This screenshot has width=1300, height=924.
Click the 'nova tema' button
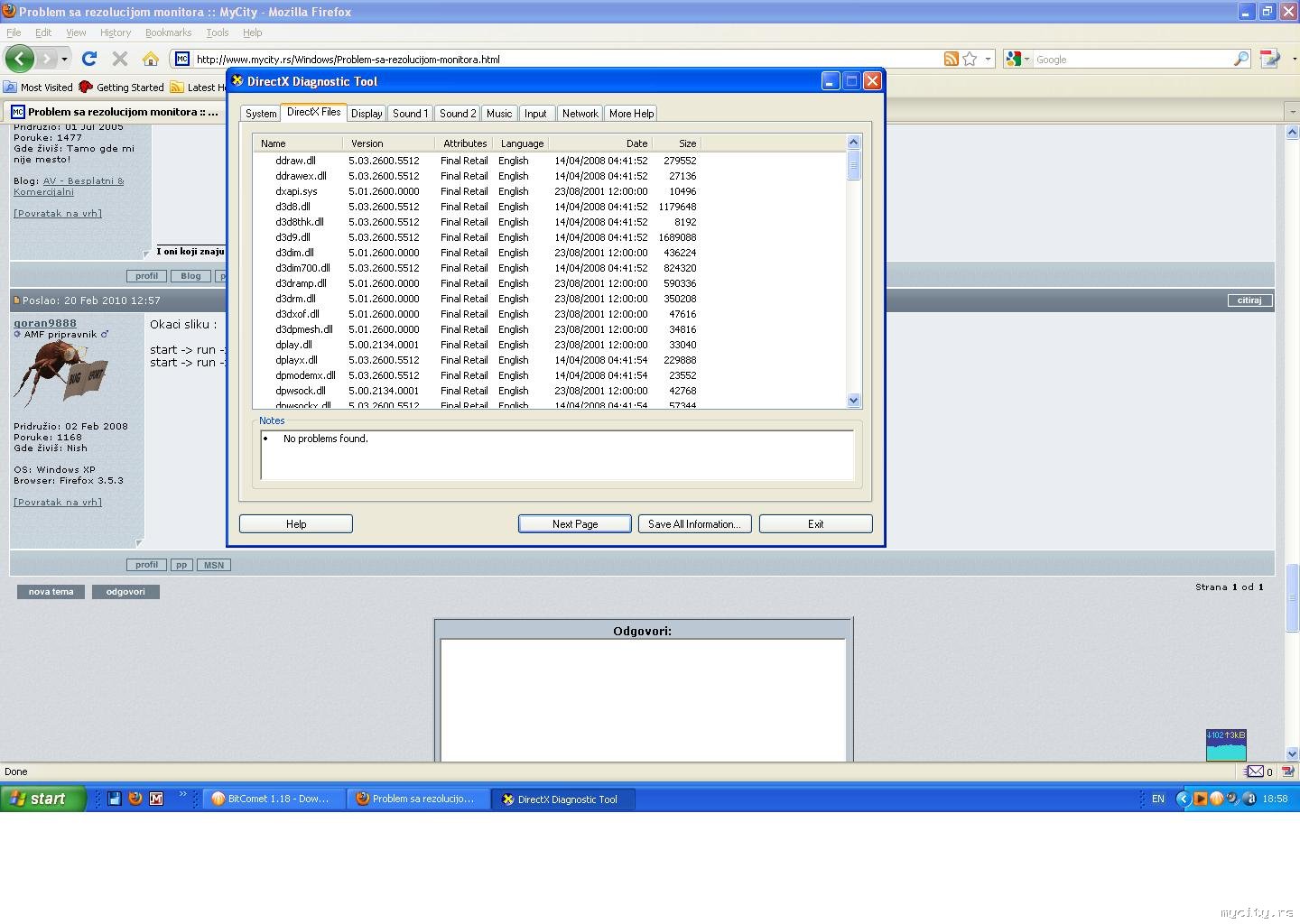pos(51,592)
